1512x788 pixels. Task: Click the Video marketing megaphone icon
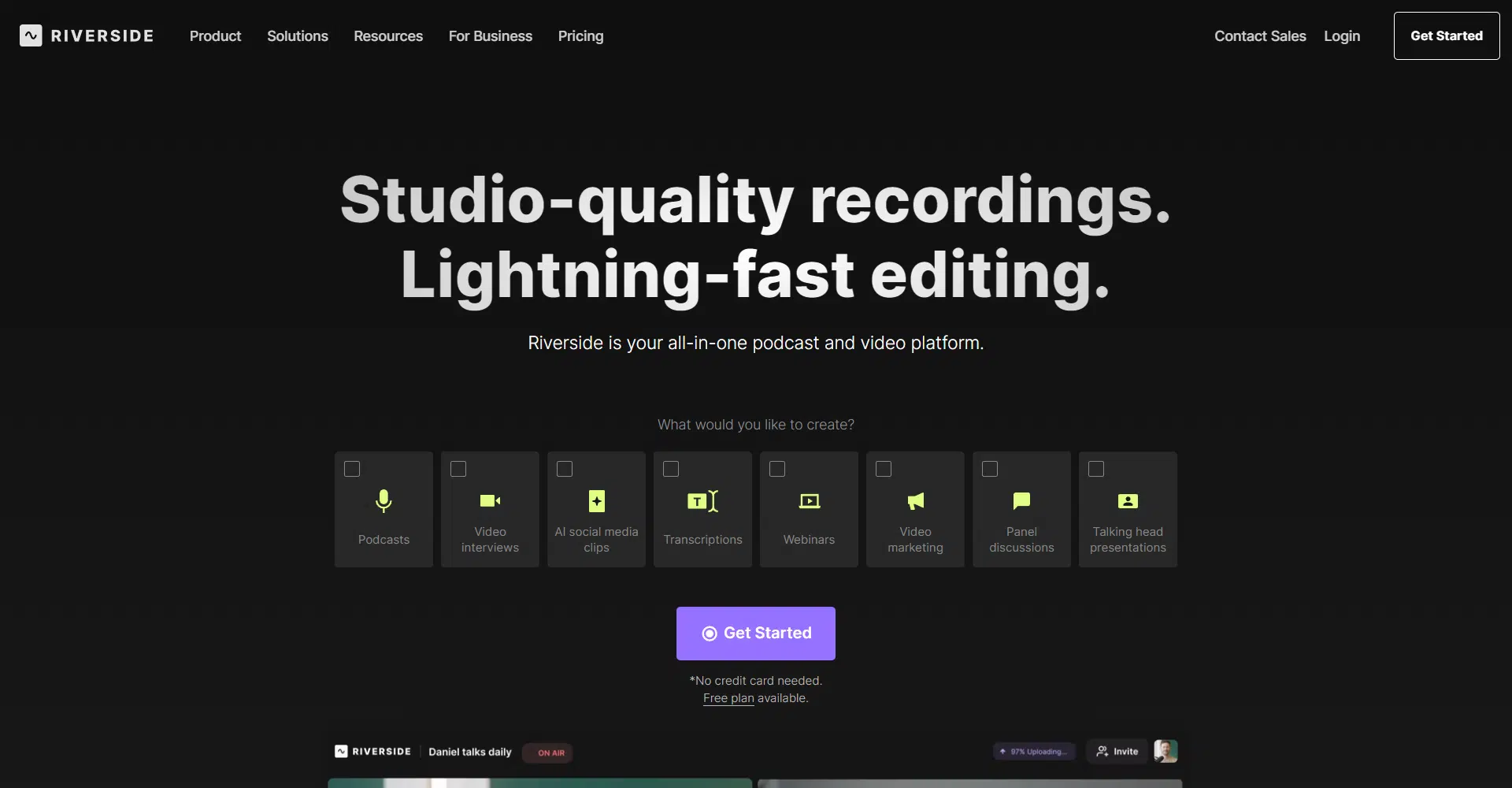pyautogui.click(x=915, y=501)
